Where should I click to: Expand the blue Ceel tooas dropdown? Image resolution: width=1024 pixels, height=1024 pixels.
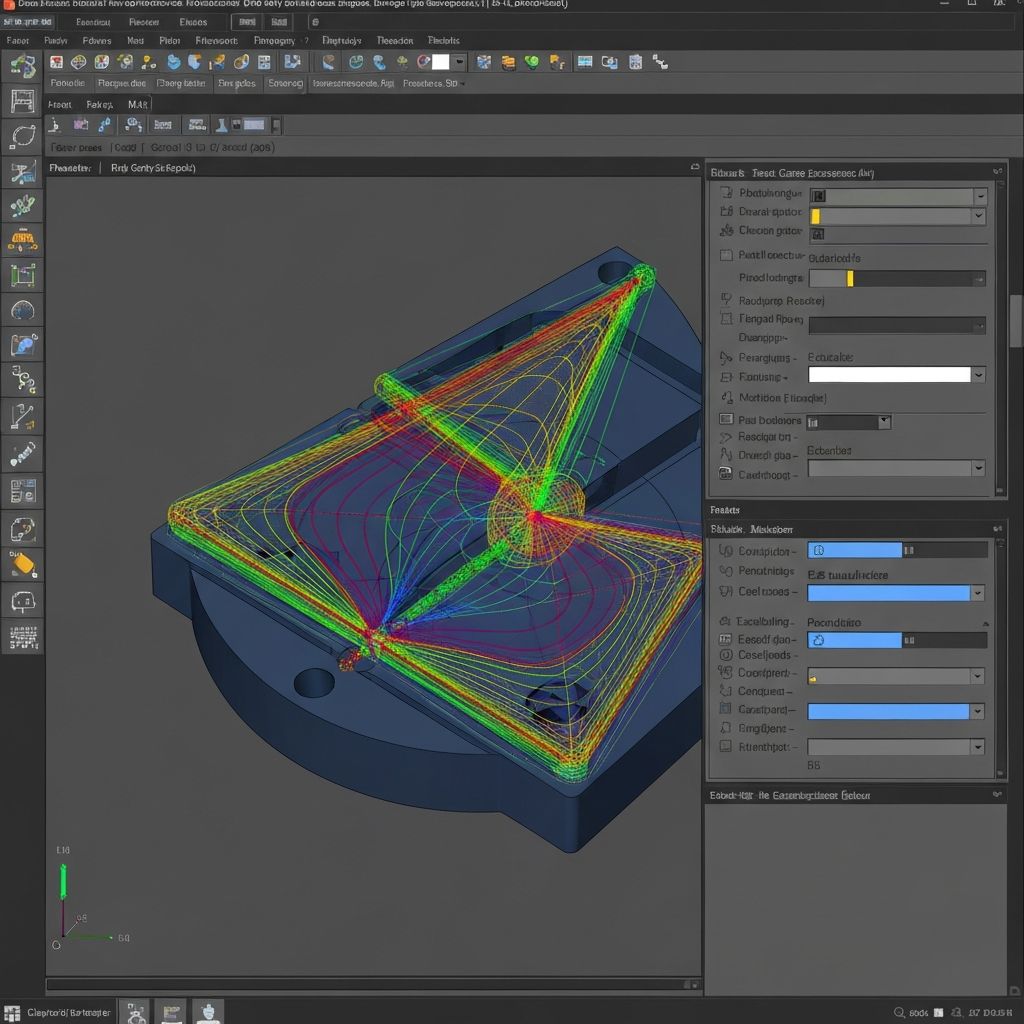coord(977,593)
